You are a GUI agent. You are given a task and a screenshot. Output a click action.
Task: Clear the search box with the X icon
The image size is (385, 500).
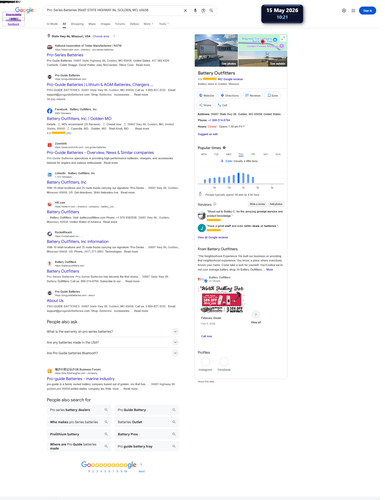click(185, 10)
